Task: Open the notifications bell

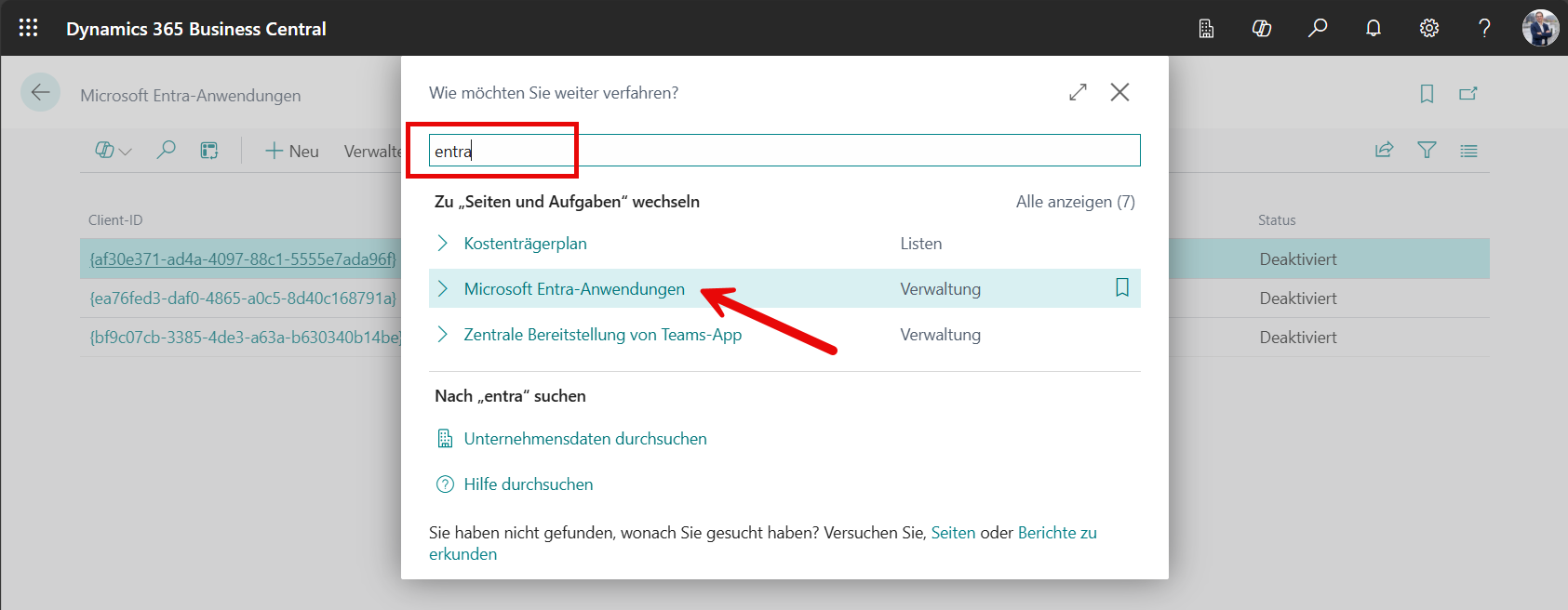Action: tap(1374, 29)
